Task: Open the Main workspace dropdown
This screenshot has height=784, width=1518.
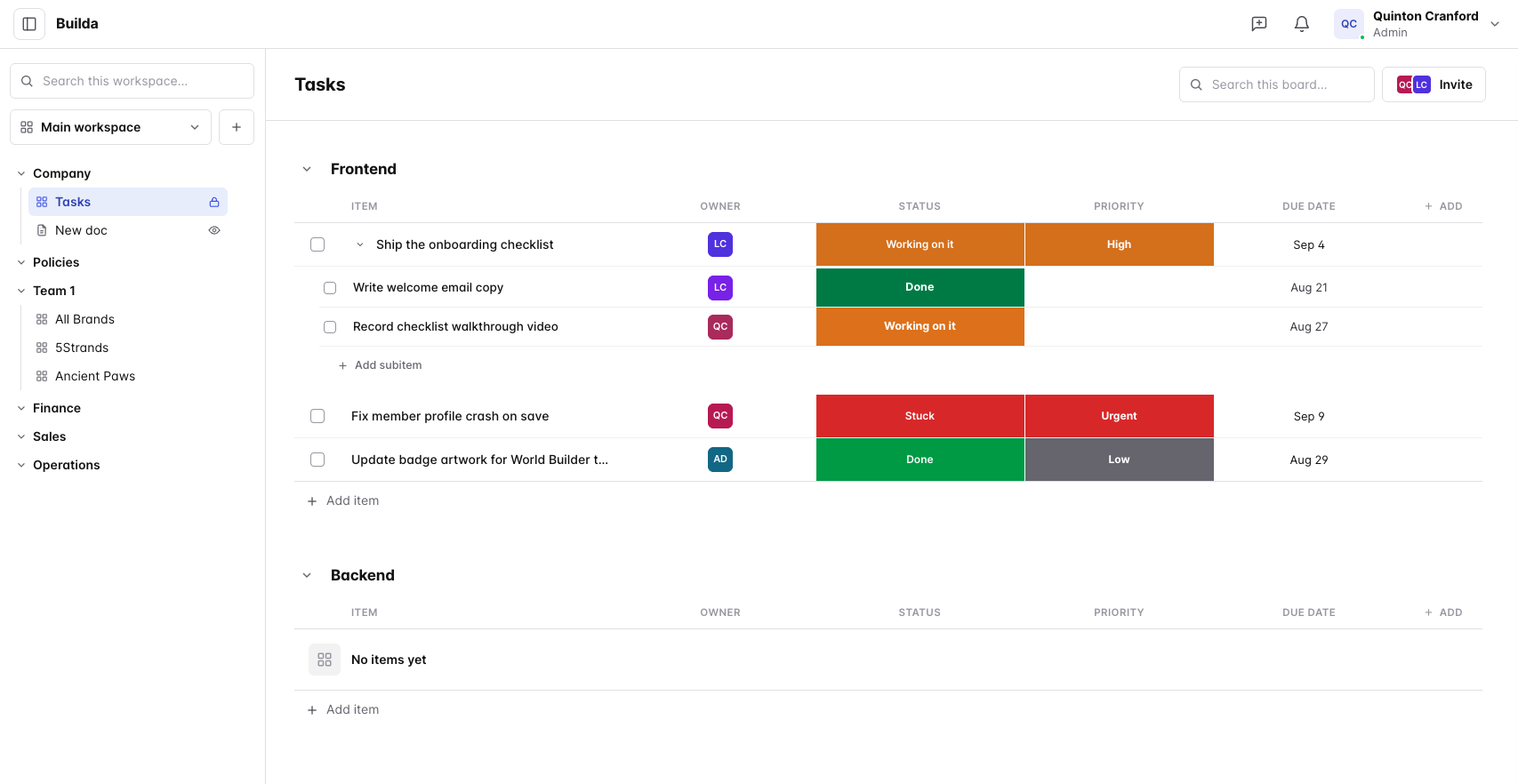Action: (110, 127)
